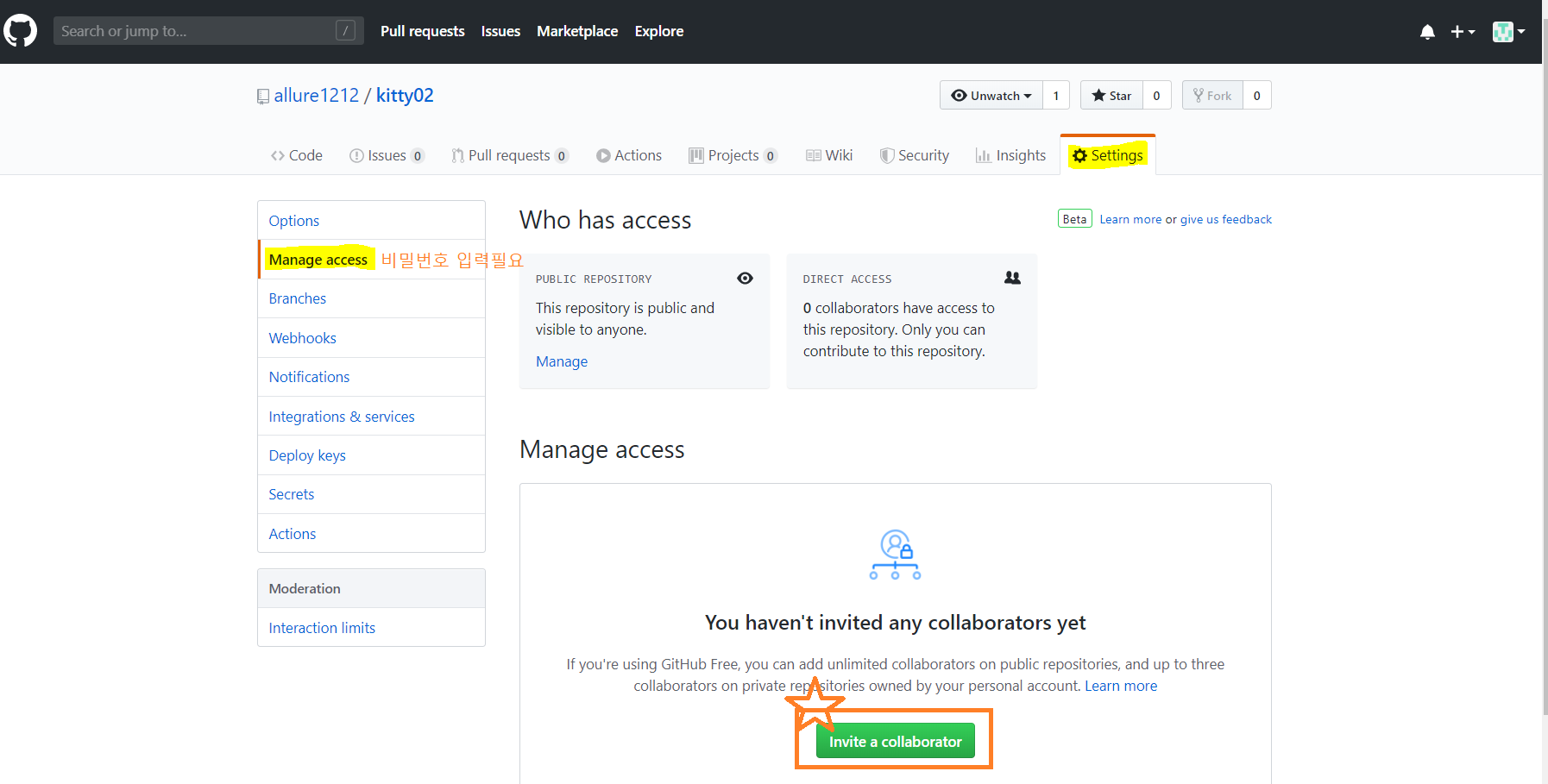Open Pull requests in top navigation
This screenshot has width=1548, height=784.
point(423,31)
